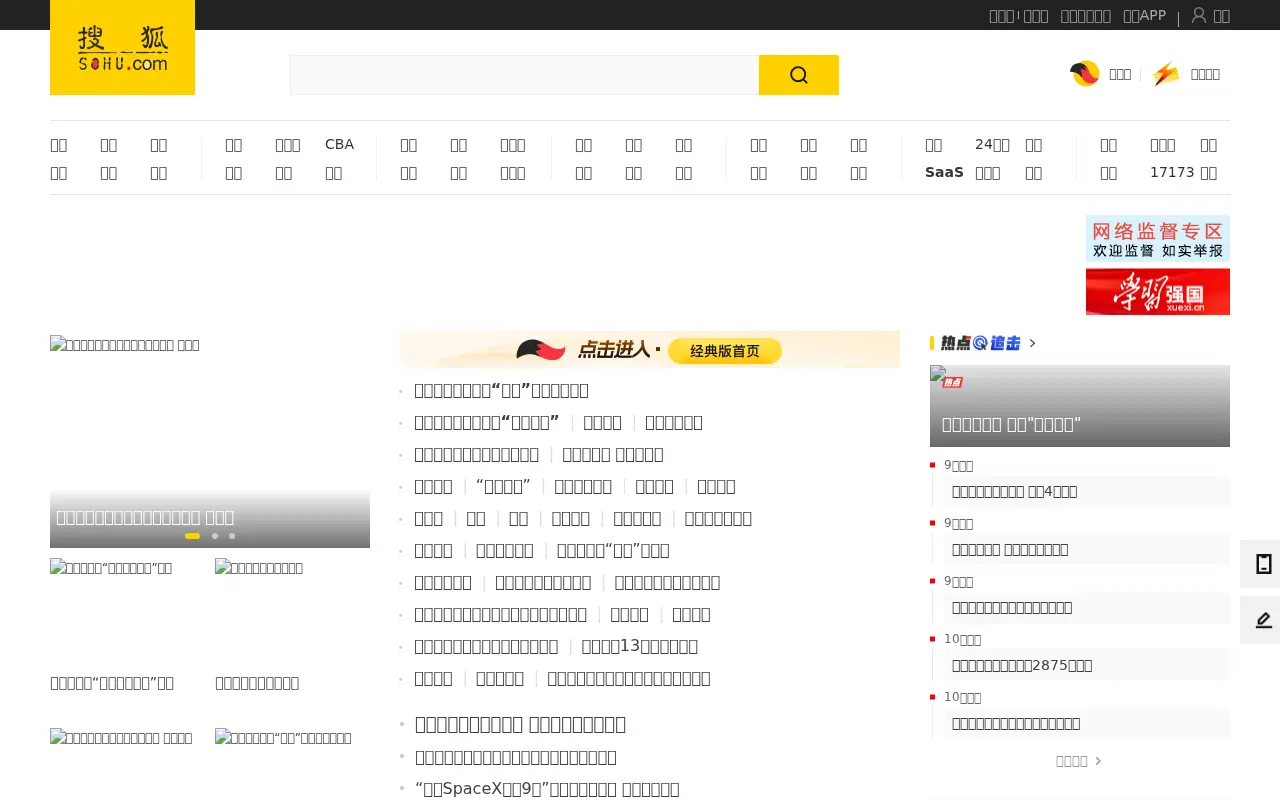
Task: Open the navigation link starting with 24
Action: 992,144
